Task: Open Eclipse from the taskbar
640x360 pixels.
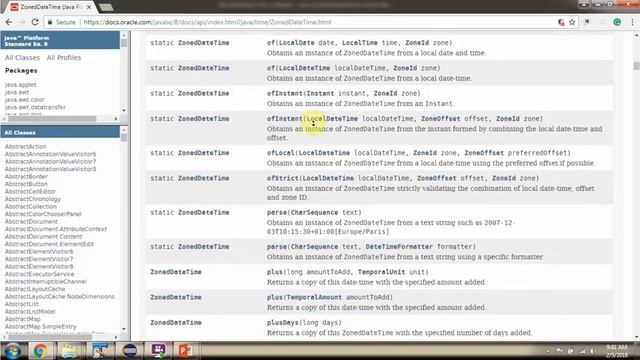Action: [x=129, y=351]
